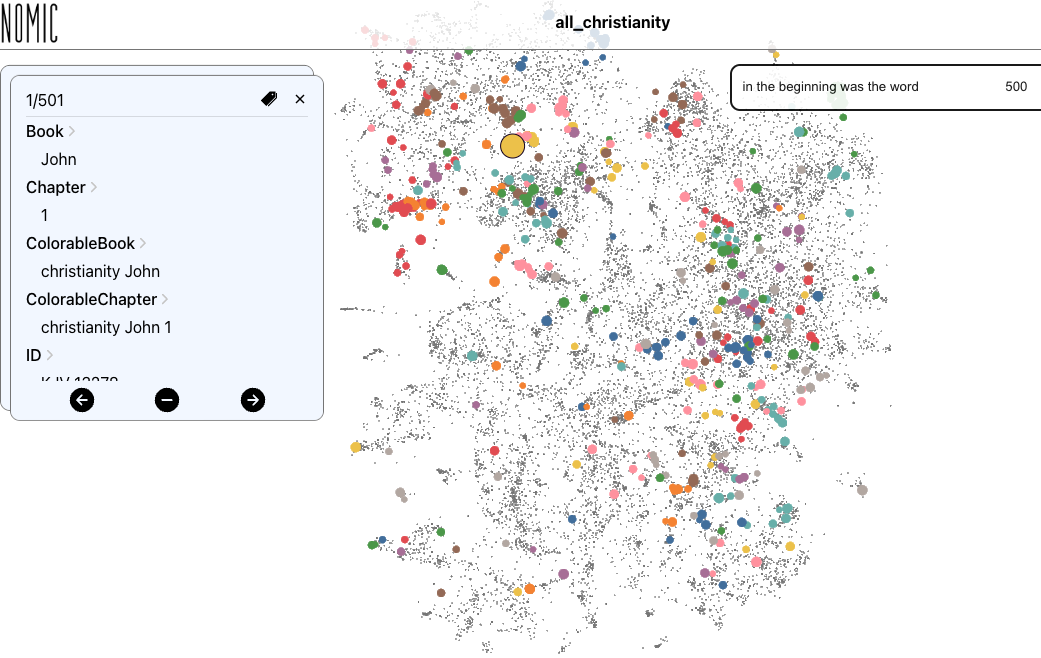Click the Nomic logo
This screenshot has width=1041, height=658.
[x=29, y=24]
